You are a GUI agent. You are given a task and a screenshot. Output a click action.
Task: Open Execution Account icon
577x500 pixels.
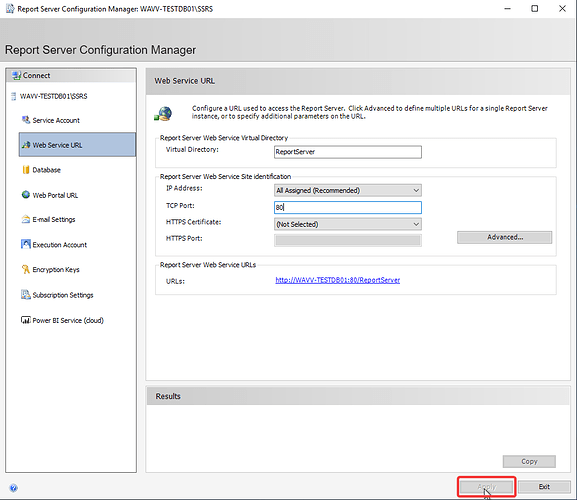25,244
